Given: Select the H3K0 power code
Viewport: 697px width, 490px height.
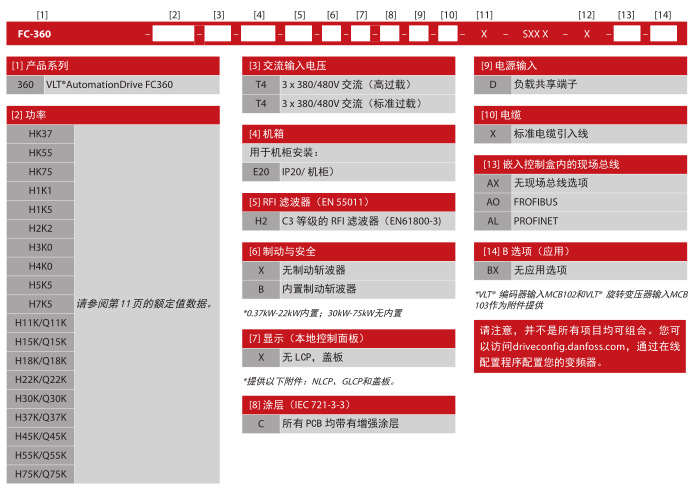Looking at the screenshot, I should click(40, 247).
